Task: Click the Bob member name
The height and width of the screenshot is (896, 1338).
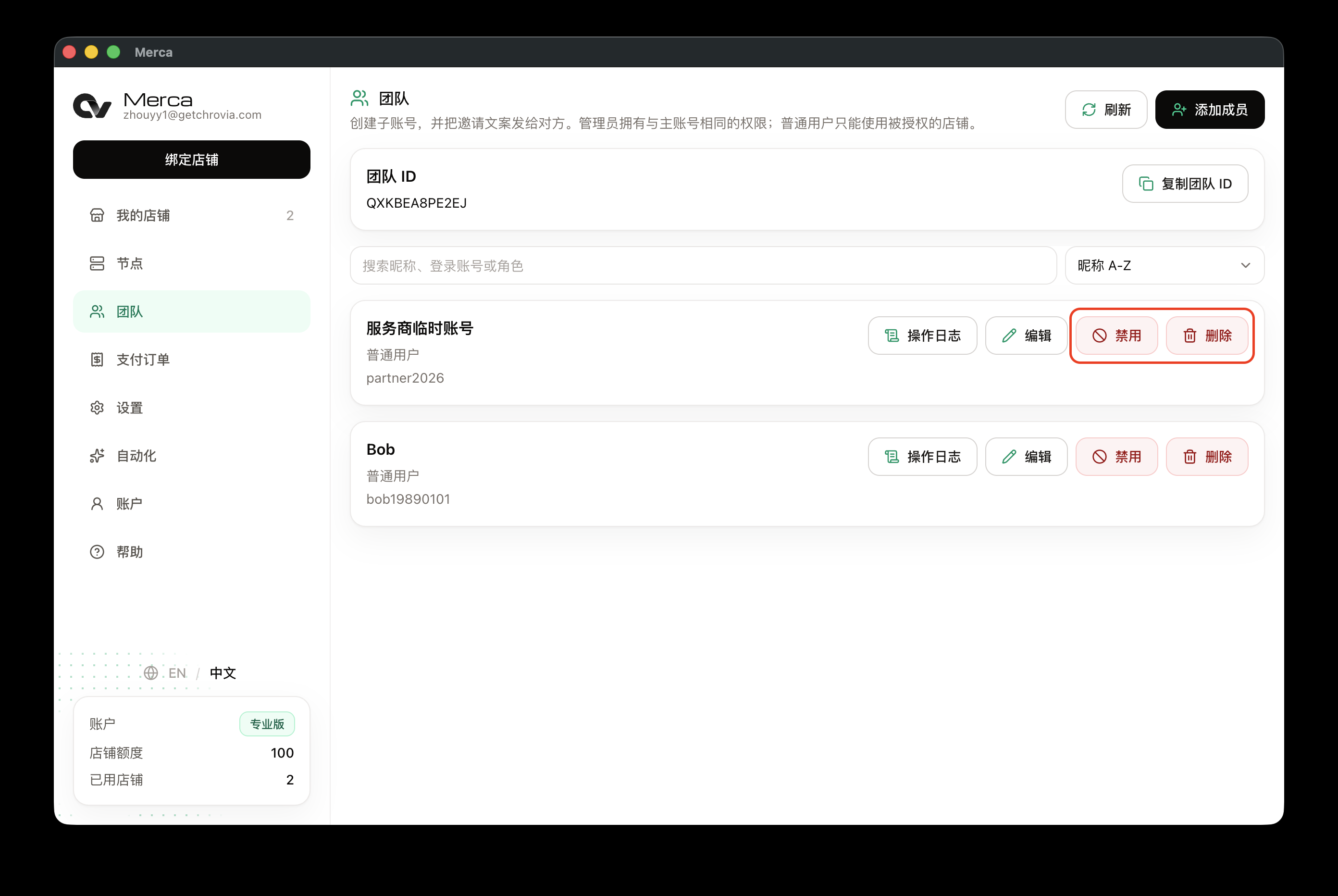Action: (381, 449)
